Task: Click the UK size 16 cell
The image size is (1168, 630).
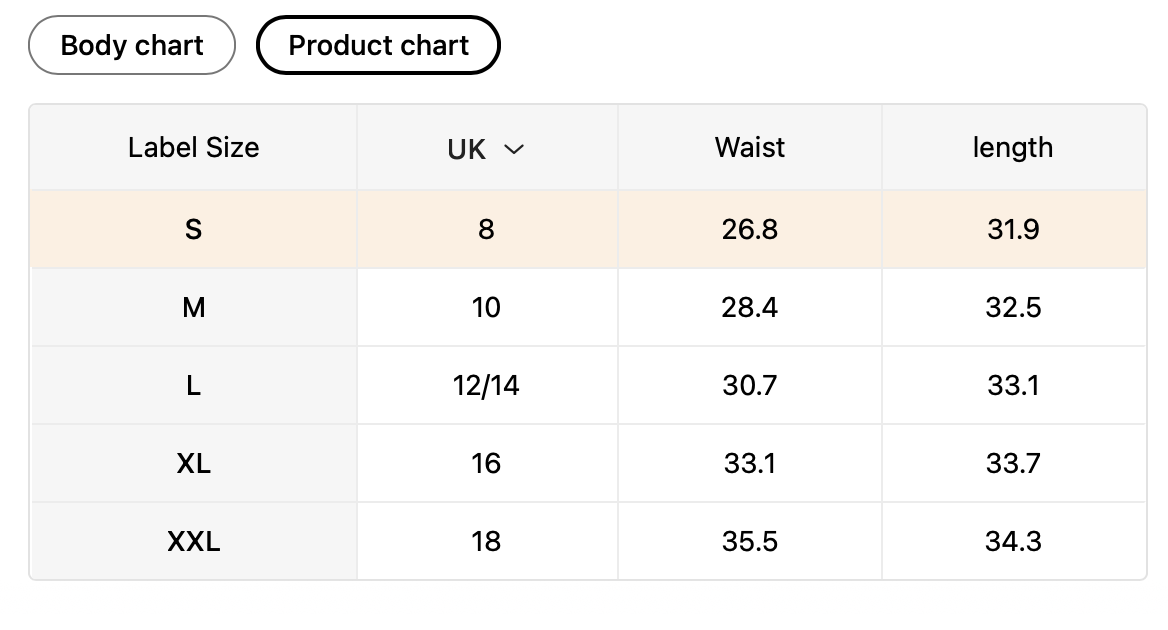Action: (x=486, y=464)
